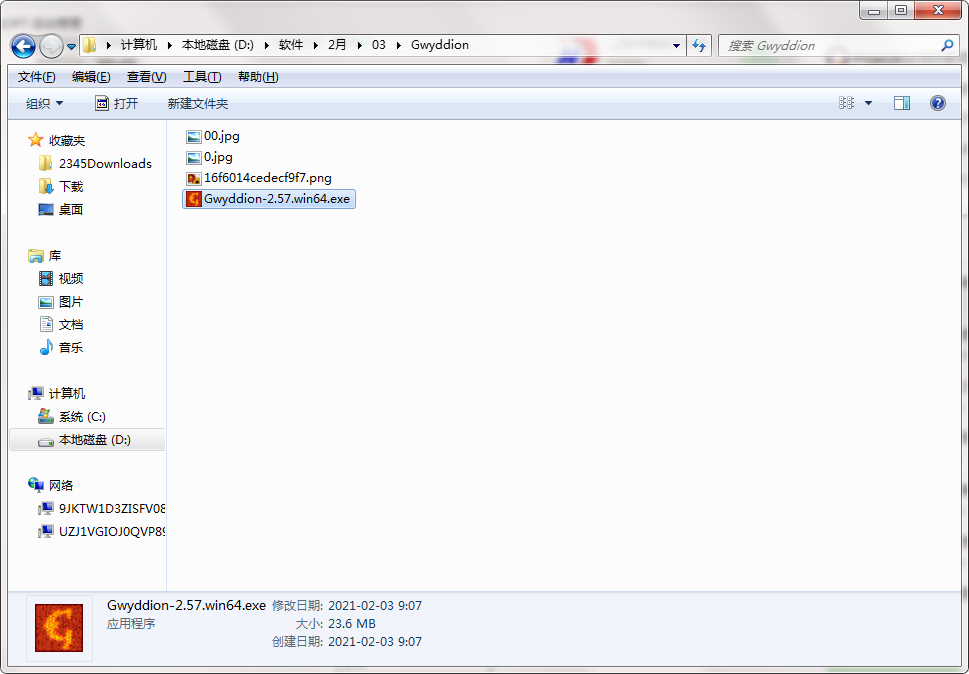Expand the 组织 dropdown menu
Screen dimensions: 969x674
click(x=45, y=104)
